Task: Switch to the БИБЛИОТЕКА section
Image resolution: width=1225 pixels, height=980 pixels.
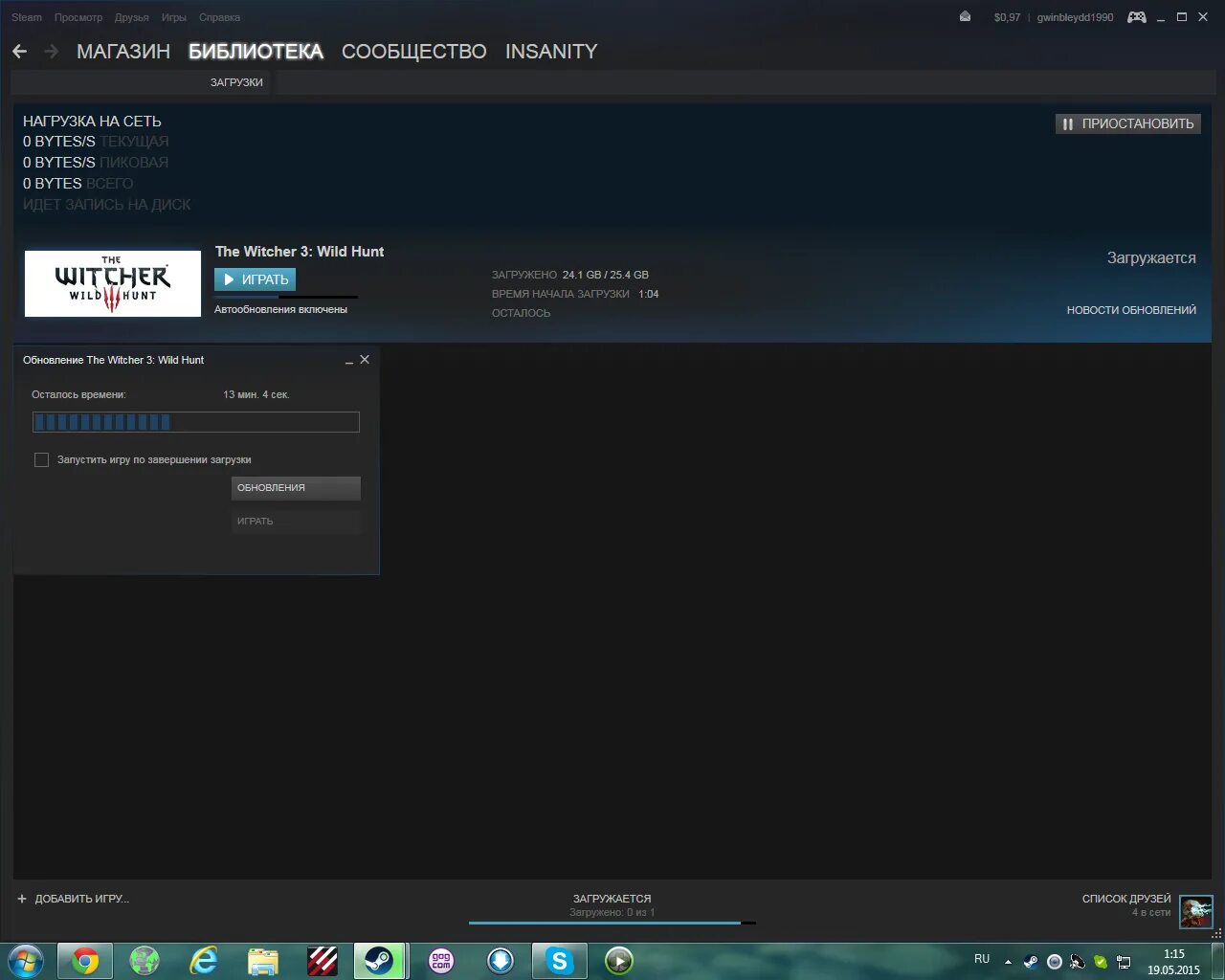Action: click(x=256, y=52)
